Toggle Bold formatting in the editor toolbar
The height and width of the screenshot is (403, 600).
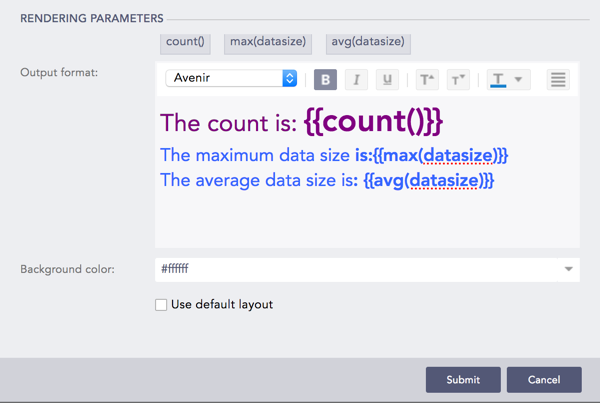[325, 79]
